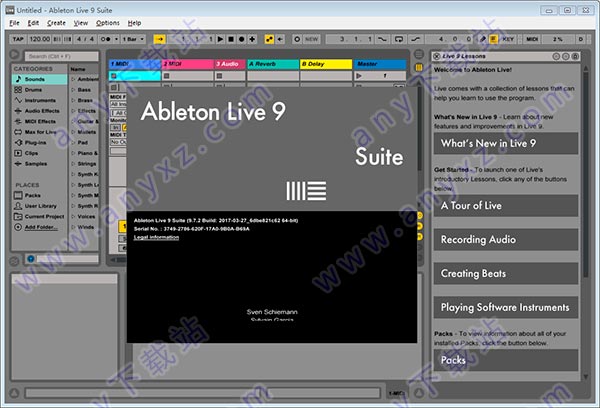Toggle the computer MIDI keyboard button
Screen dimensions: 600x408
(493, 39)
